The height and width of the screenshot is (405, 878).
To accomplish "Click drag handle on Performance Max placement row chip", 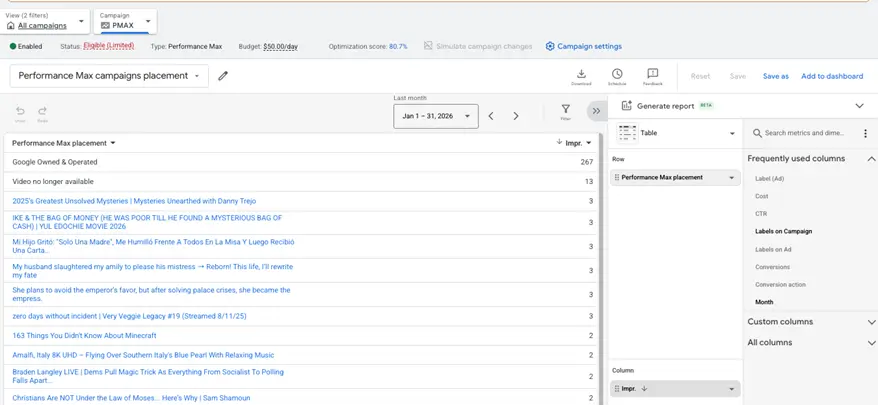I will [617, 178].
